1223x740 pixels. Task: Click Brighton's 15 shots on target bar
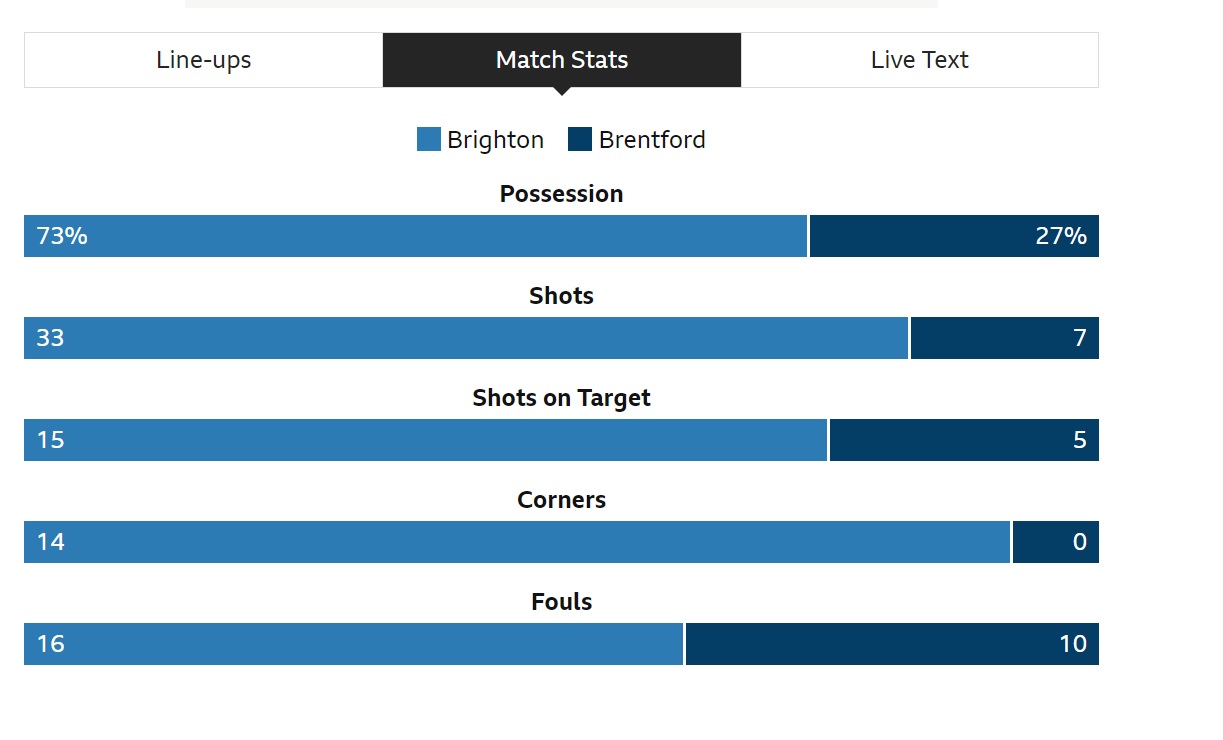coord(425,440)
